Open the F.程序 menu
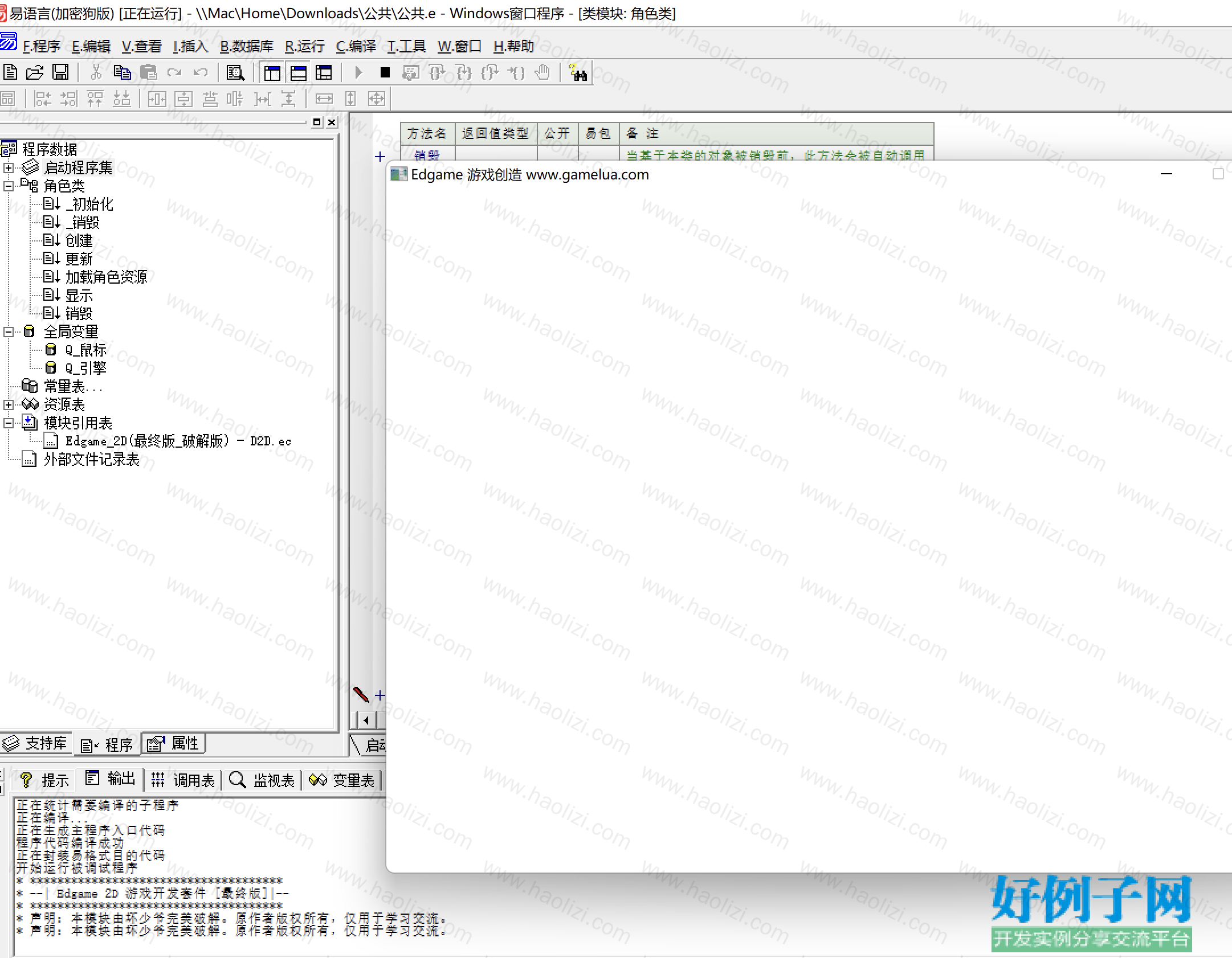1232x958 pixels. pyautogui.click(x=41, y=46)
